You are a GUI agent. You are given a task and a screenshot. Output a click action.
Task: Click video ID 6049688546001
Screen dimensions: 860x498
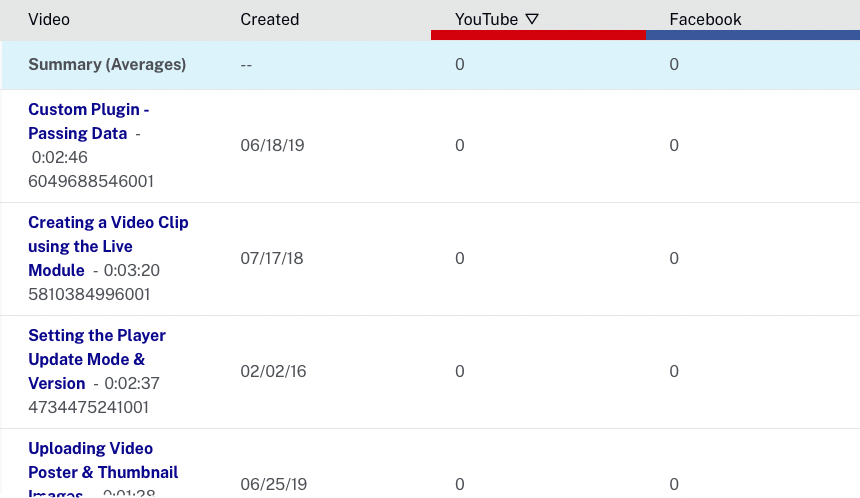click(x=90, y=181)
